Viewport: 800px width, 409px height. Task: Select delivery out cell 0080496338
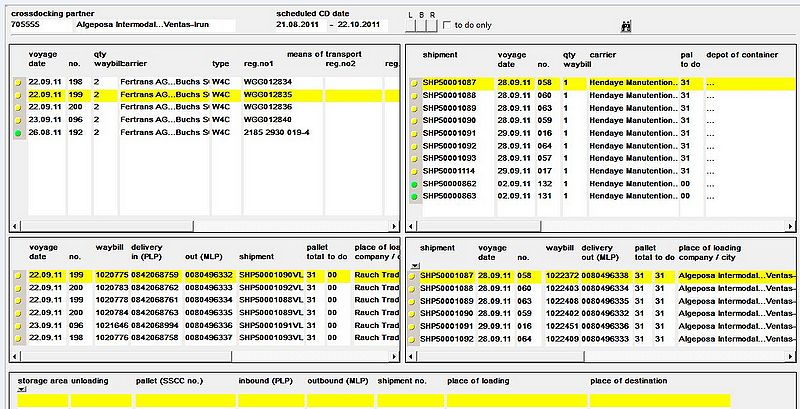[x=606, y=276]
